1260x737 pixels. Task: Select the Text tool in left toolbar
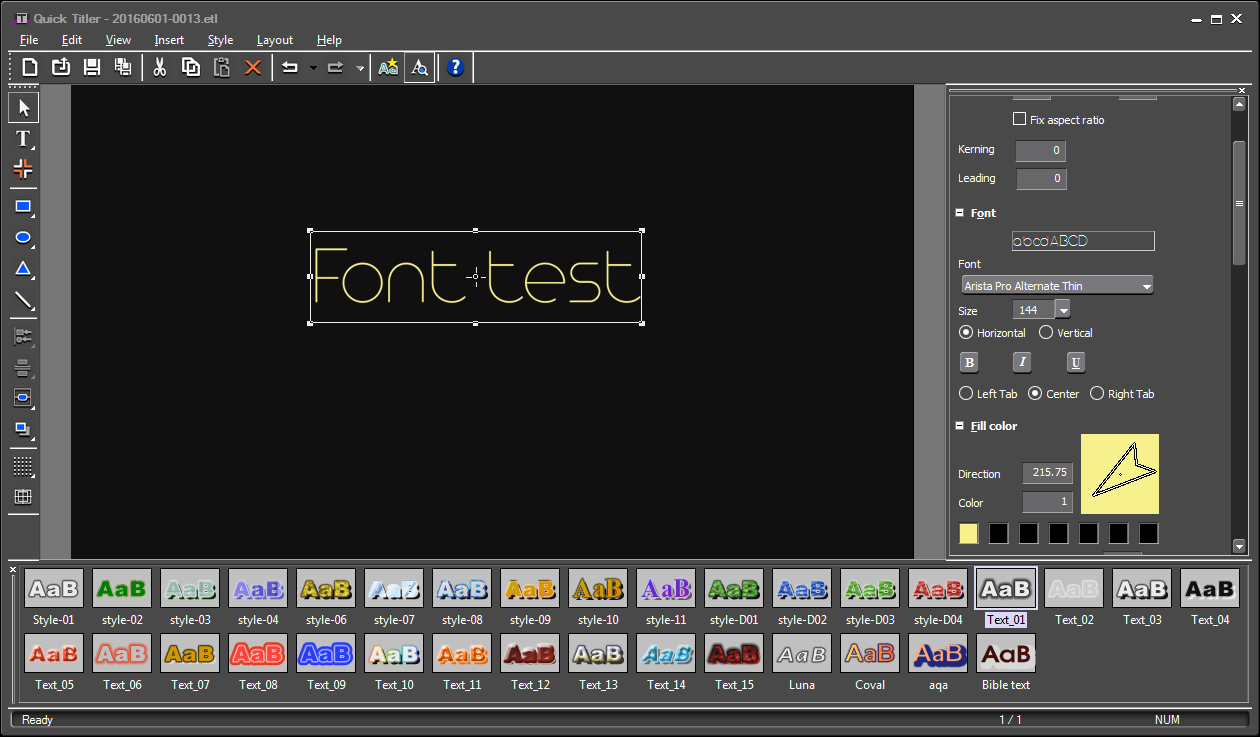click(23, 139)
